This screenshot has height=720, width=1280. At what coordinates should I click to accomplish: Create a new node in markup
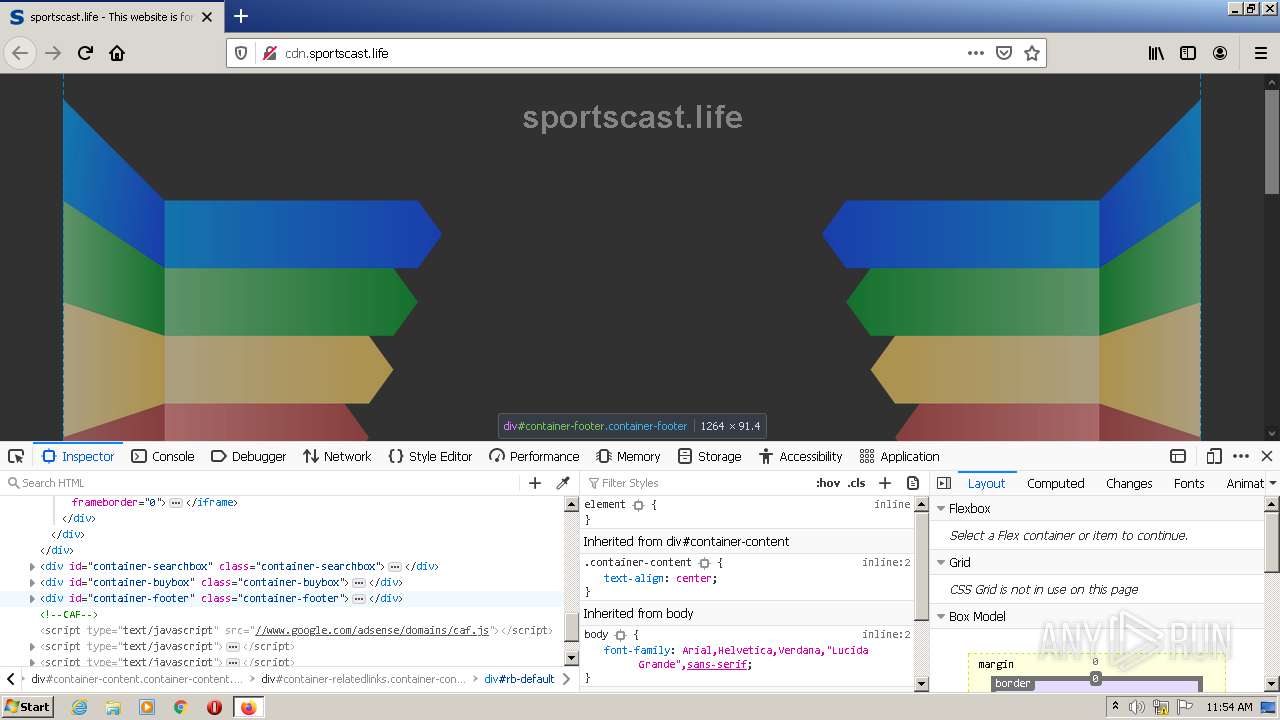(535, 483)
